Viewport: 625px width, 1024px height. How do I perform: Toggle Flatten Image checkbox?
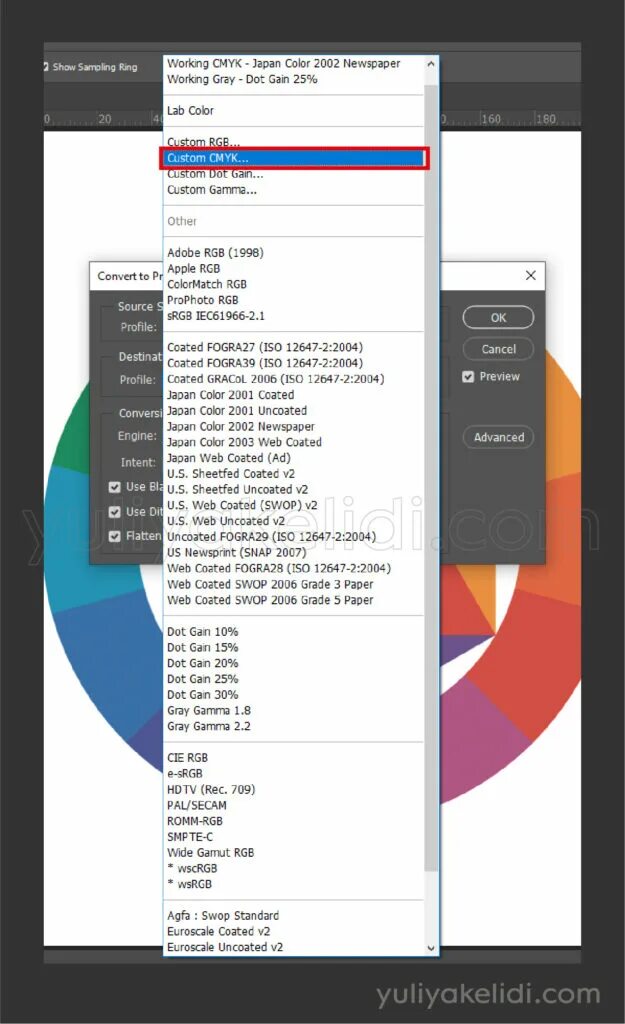(x=114, y=536)
